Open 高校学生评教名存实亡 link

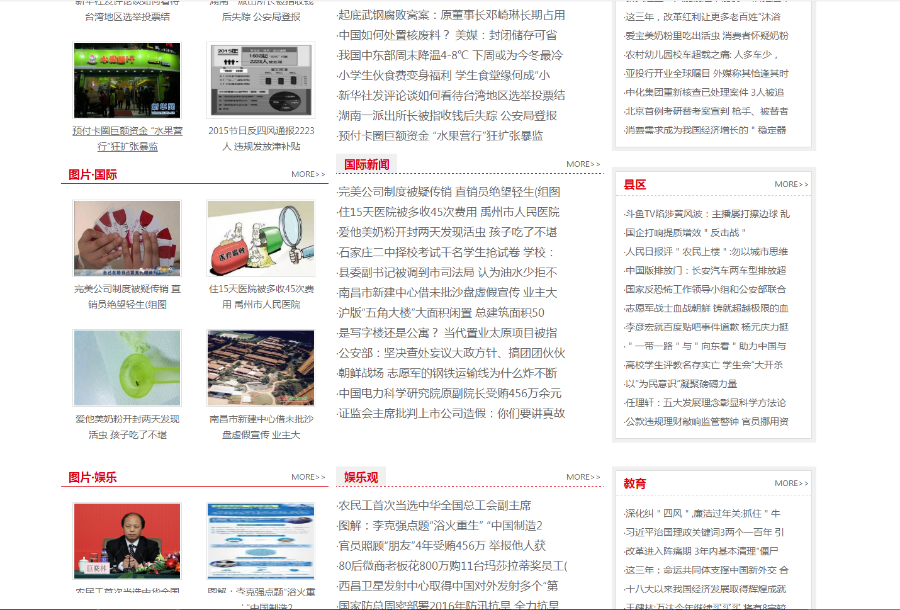pos(704,365)
